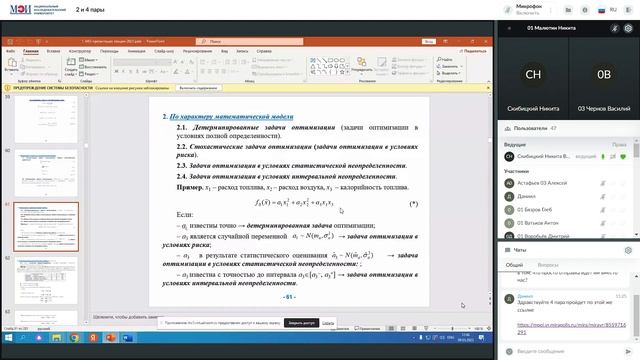Switch to Анимация ribbon tab

(x=137, y=51)
